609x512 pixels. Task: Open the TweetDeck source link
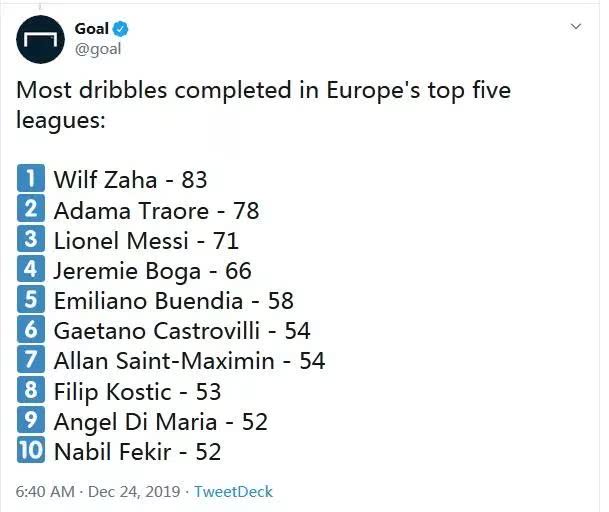(233, 491)
